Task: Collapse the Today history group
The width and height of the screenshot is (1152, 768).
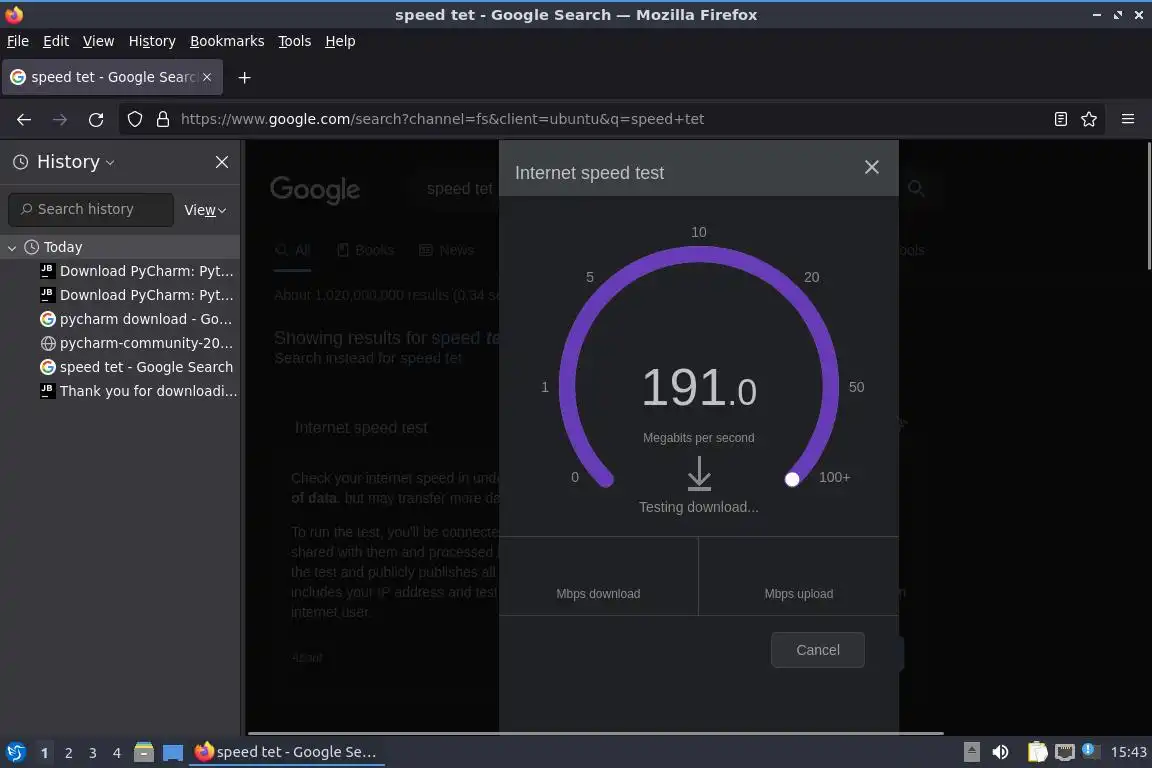Action: click(x=12, y=248)
